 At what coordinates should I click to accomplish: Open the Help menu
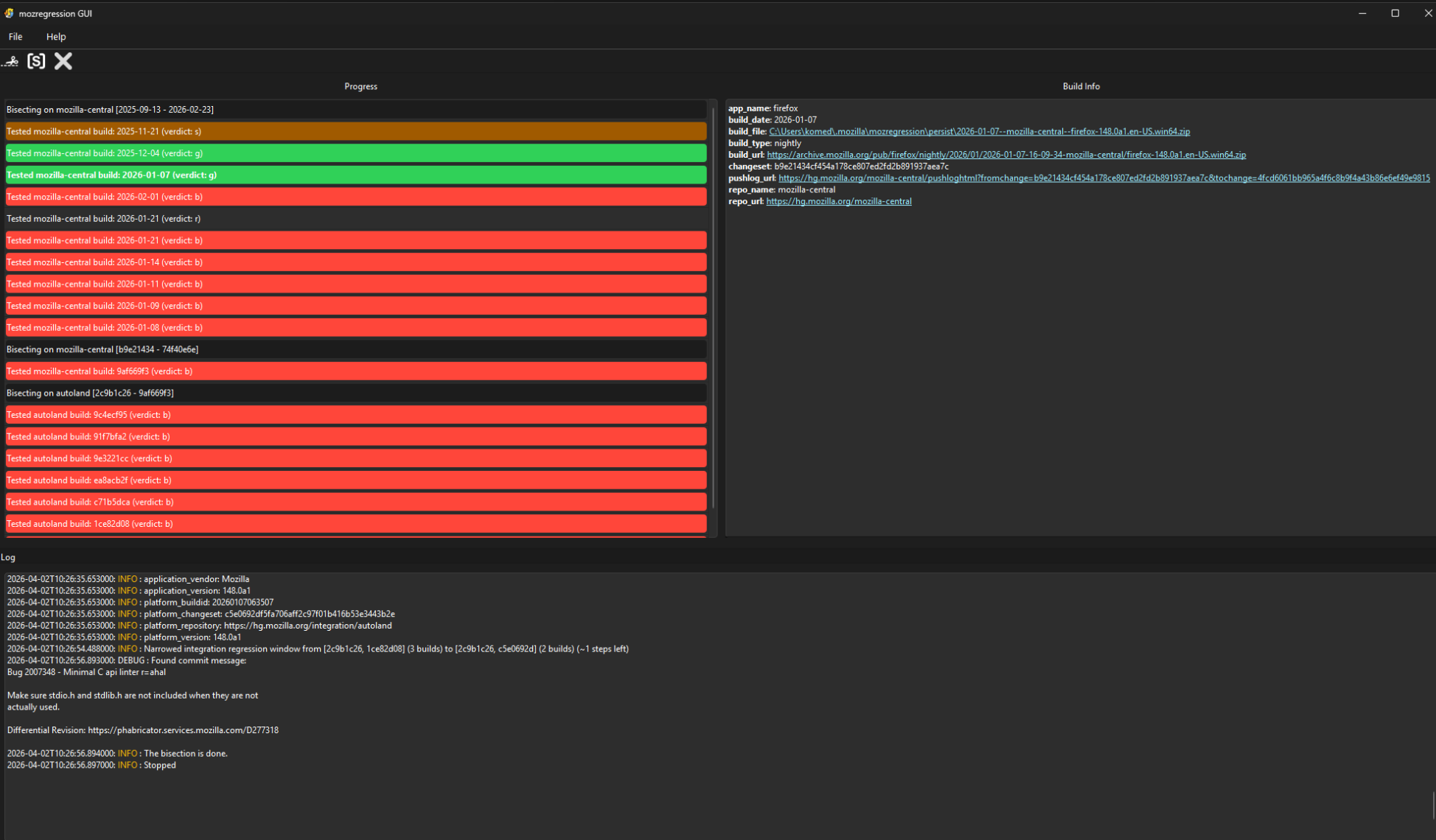pos(56,37)
